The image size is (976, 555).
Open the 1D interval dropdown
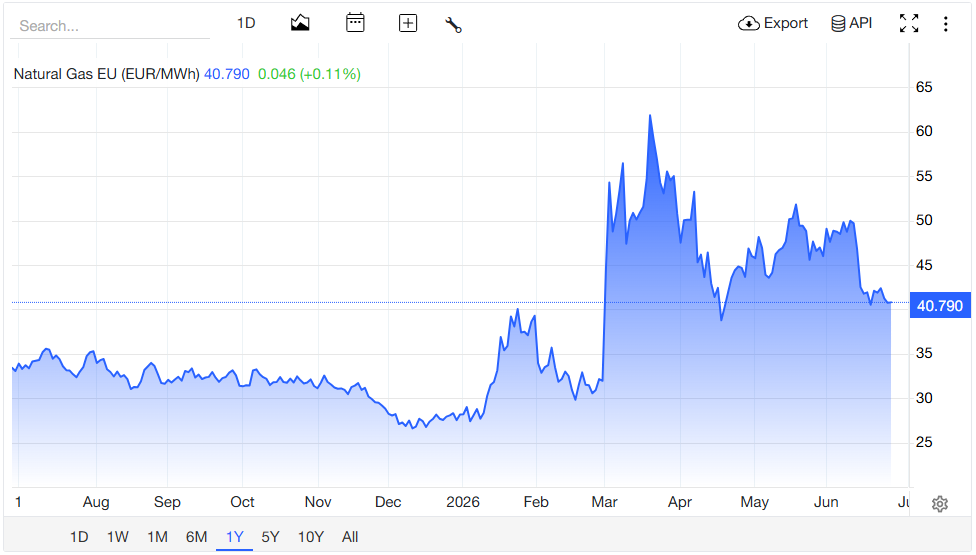tap(246, 24)
